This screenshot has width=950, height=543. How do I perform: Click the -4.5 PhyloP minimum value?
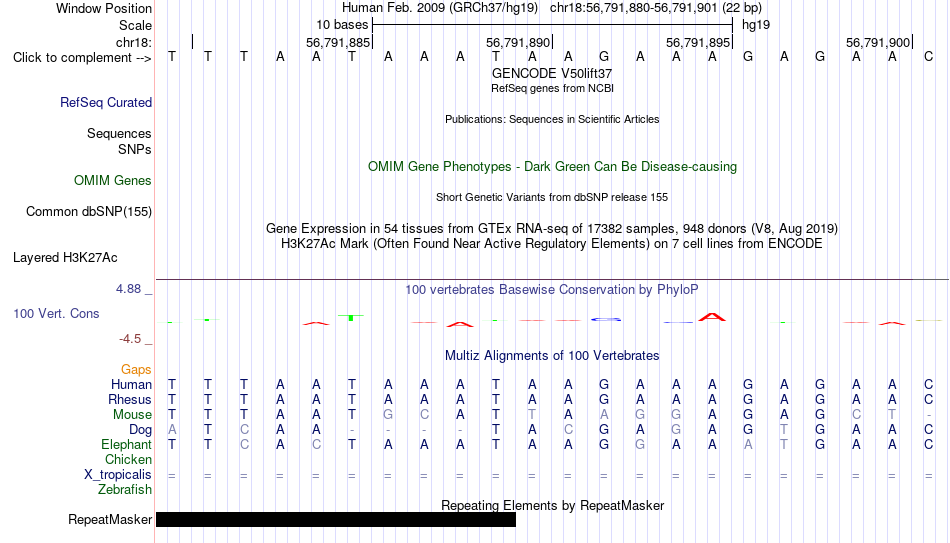point(130,339)
